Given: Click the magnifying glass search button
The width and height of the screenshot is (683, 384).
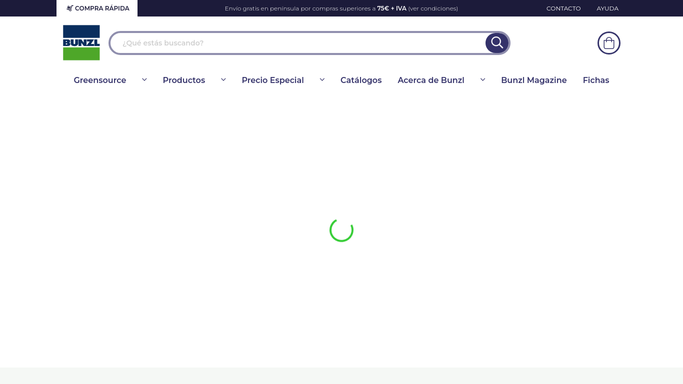Looking at the screenshot, I should click(x=497, y=43).
